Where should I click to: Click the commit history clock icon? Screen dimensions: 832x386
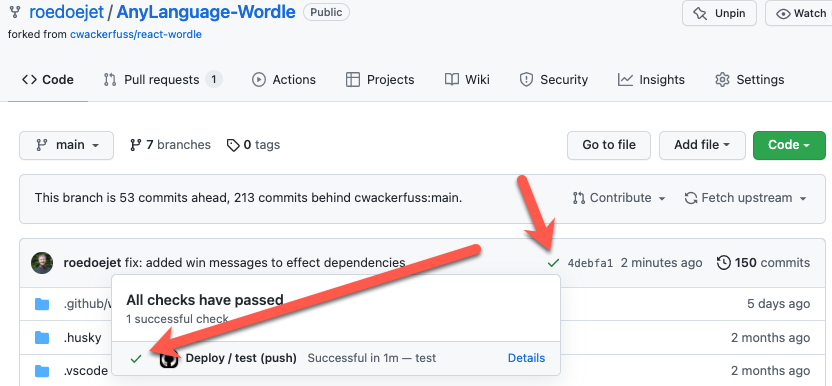pyautogui.click(x=723, y=262)
